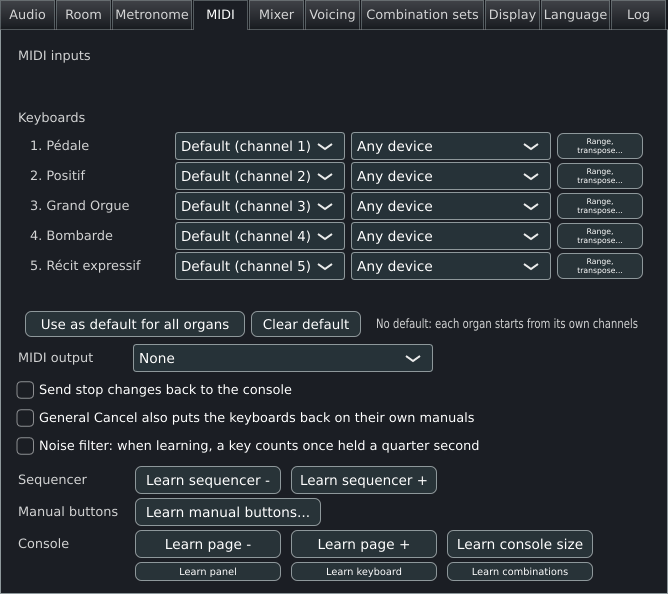Switch to the Audio tab
668x594 pixels.
click(x=28, y=15)
